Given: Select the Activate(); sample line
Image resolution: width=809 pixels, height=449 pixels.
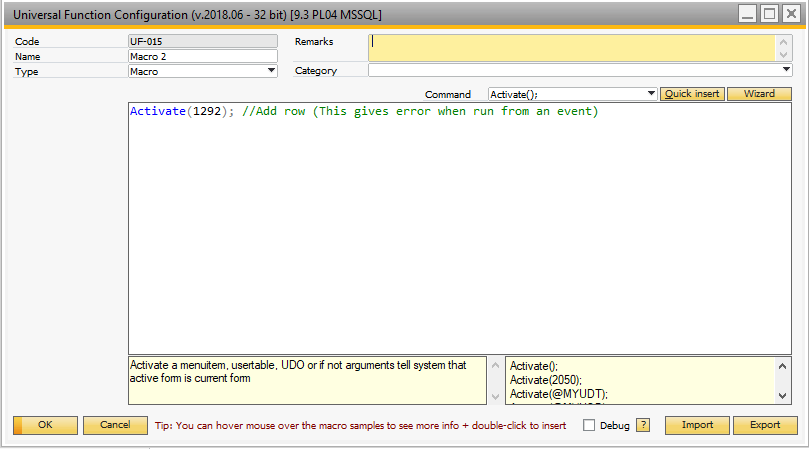Looking at the screenshot, I should tap(534, 366).
